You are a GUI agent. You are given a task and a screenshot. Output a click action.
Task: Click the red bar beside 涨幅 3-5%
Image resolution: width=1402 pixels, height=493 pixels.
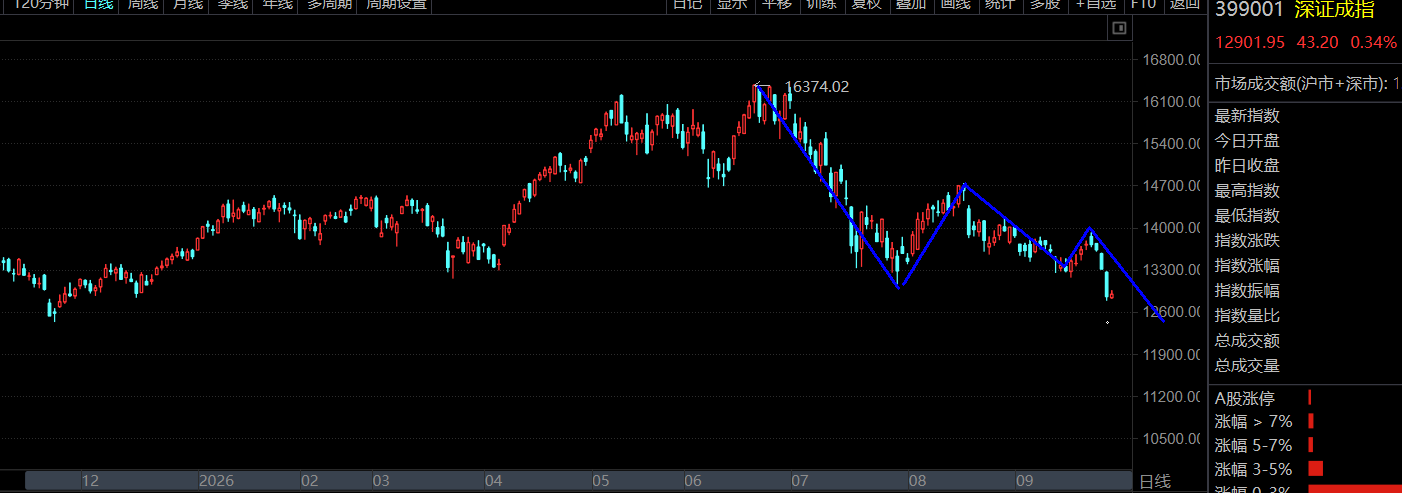1315,469
